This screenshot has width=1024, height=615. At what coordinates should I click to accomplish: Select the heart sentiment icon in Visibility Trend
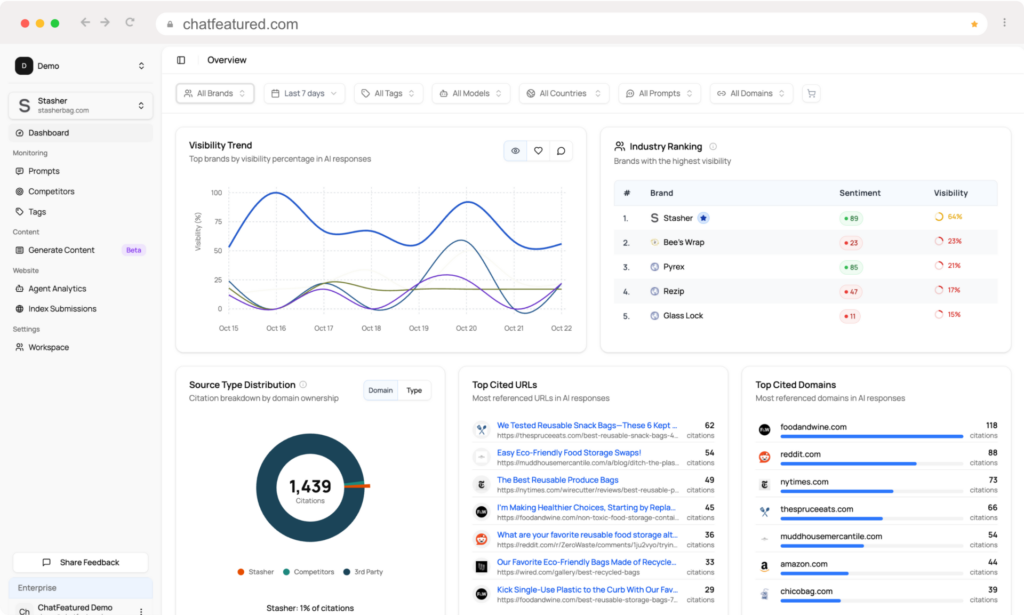pyautogui.click(x=538, y=151)
